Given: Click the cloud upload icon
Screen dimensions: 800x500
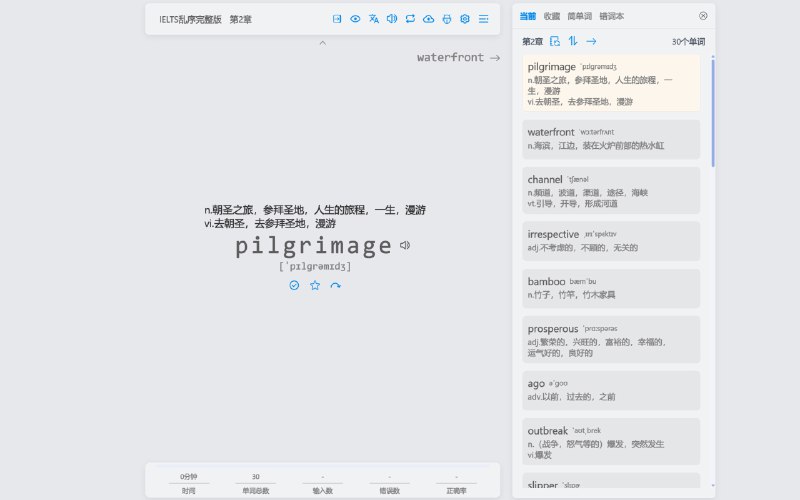Looking at the screenshot, I should [429, 19].
